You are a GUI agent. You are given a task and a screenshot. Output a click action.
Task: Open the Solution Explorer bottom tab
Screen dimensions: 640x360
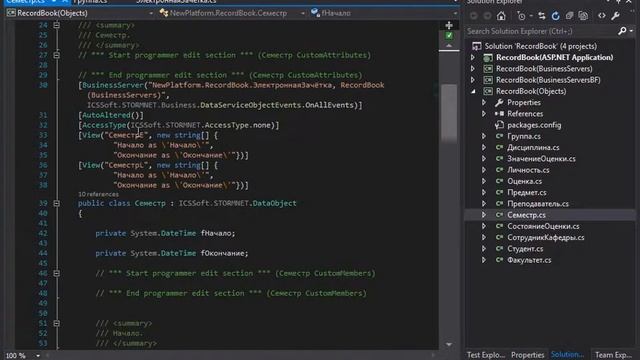[567, 355]
